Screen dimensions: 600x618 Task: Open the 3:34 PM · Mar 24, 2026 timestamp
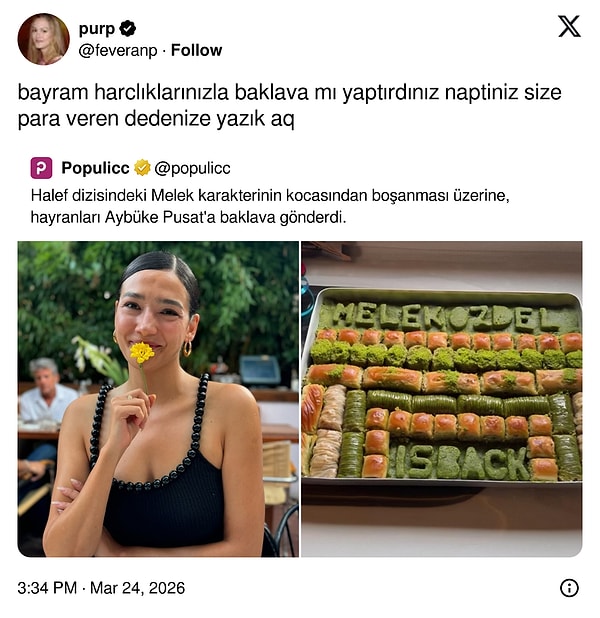point(101,588)
